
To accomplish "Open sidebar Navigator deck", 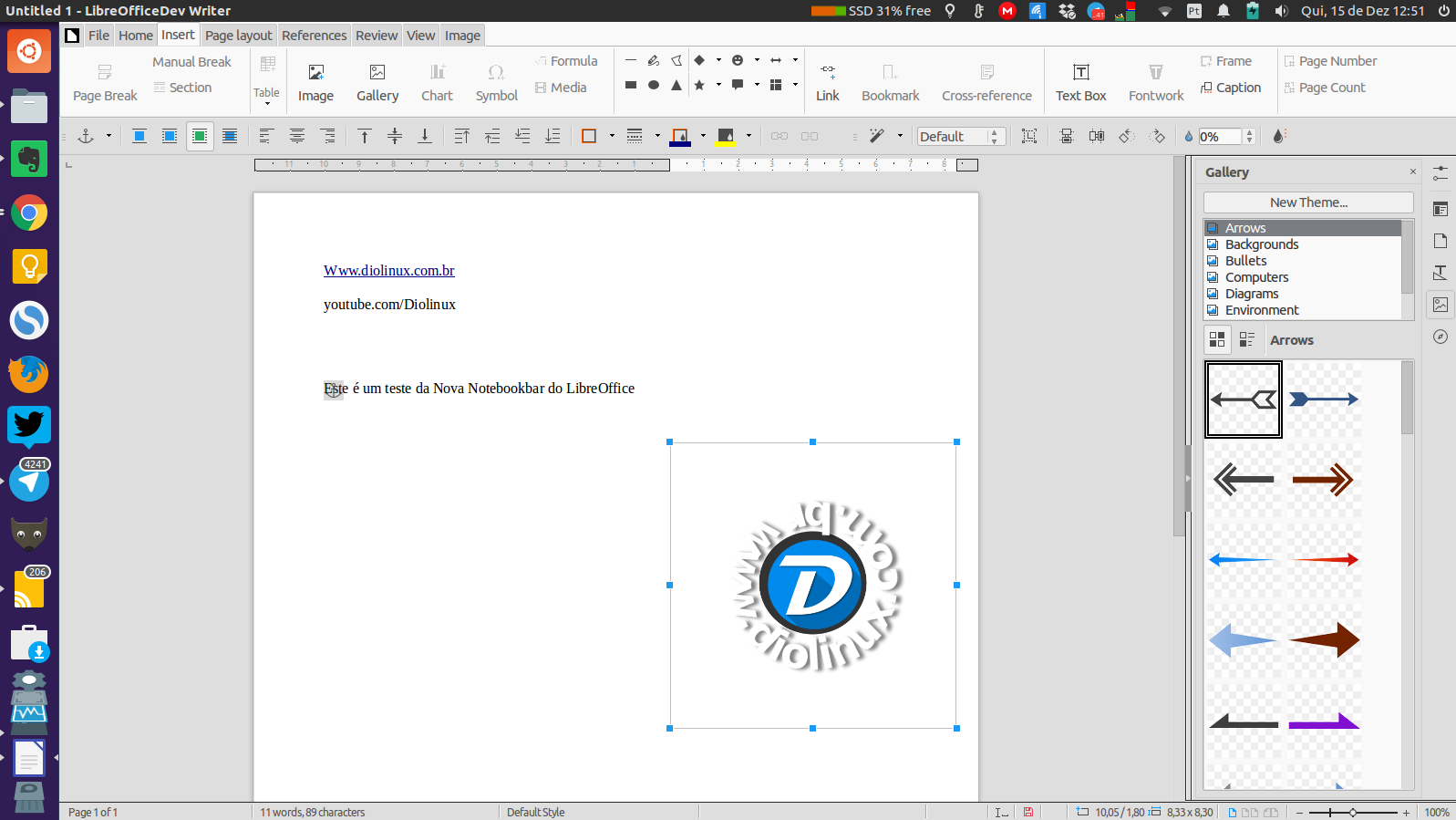I will coord(1441,337).
